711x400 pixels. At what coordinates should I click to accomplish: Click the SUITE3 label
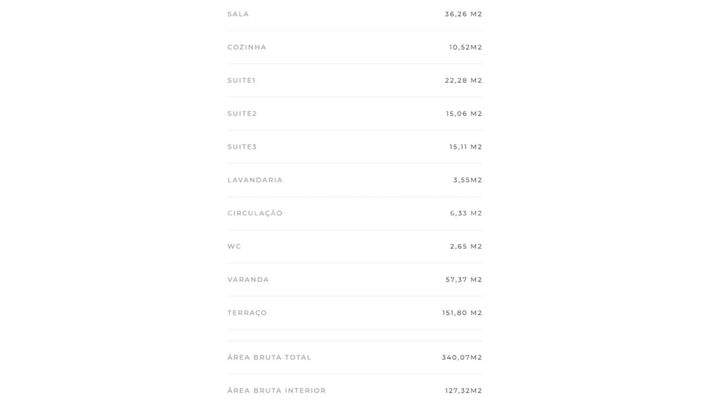point(242,147)
